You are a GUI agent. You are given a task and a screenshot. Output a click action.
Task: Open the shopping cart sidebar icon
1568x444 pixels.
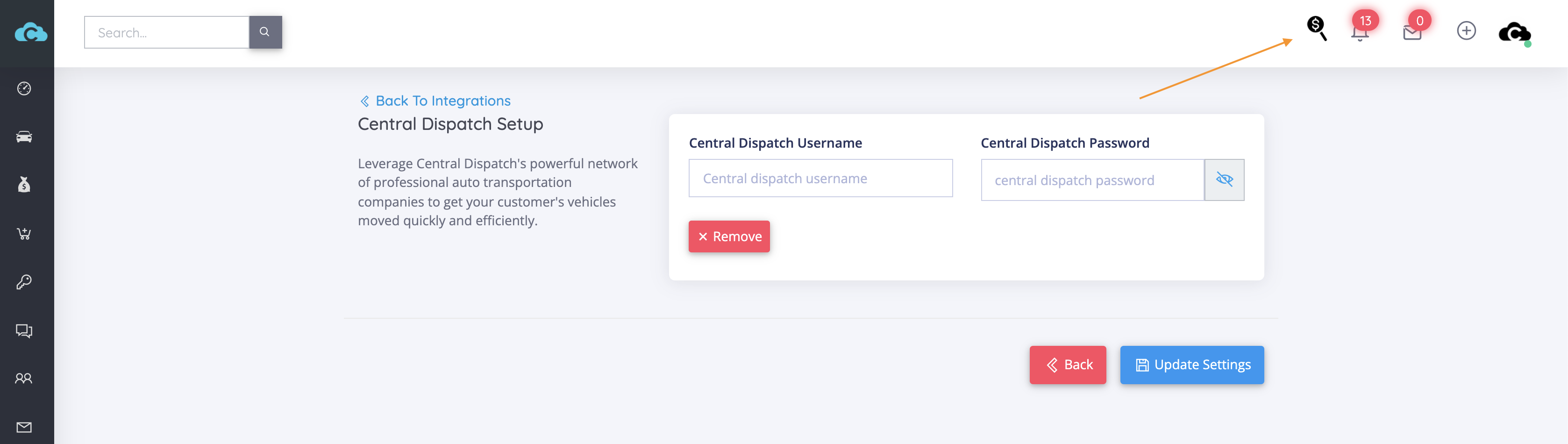pos(24,233)
